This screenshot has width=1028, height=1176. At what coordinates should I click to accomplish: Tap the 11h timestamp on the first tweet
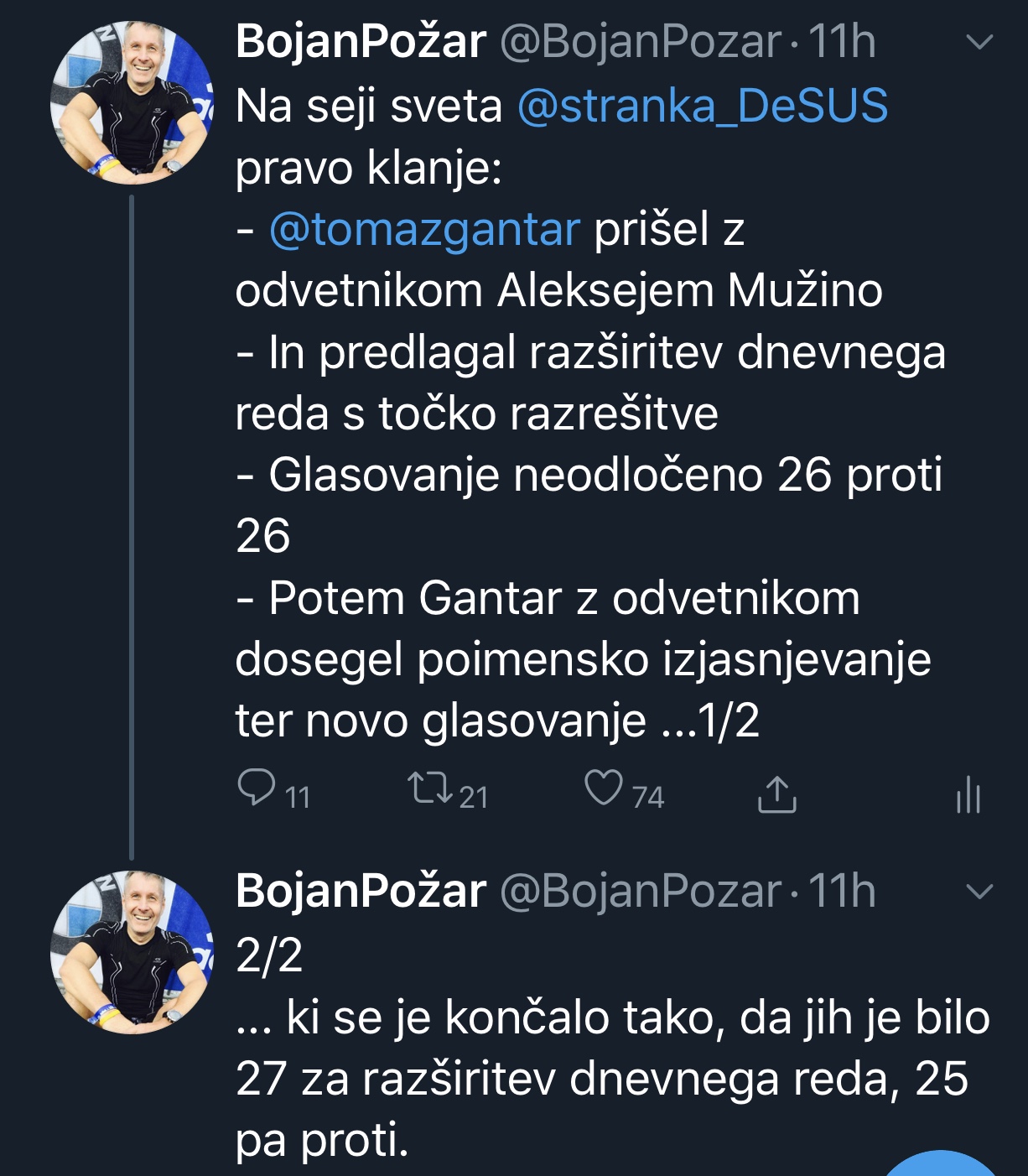[x=842, y=42]
